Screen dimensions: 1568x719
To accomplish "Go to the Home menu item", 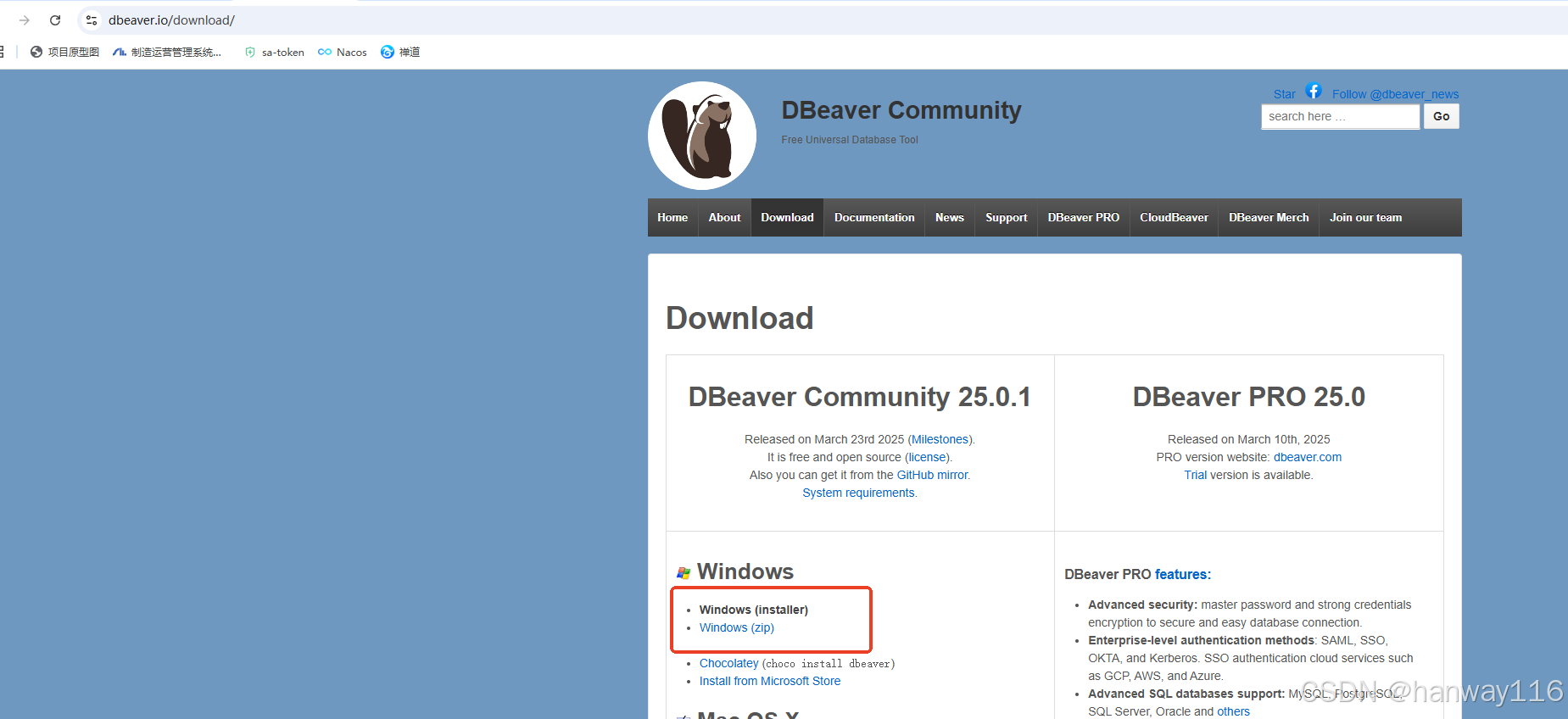I will tap(672, 218).
